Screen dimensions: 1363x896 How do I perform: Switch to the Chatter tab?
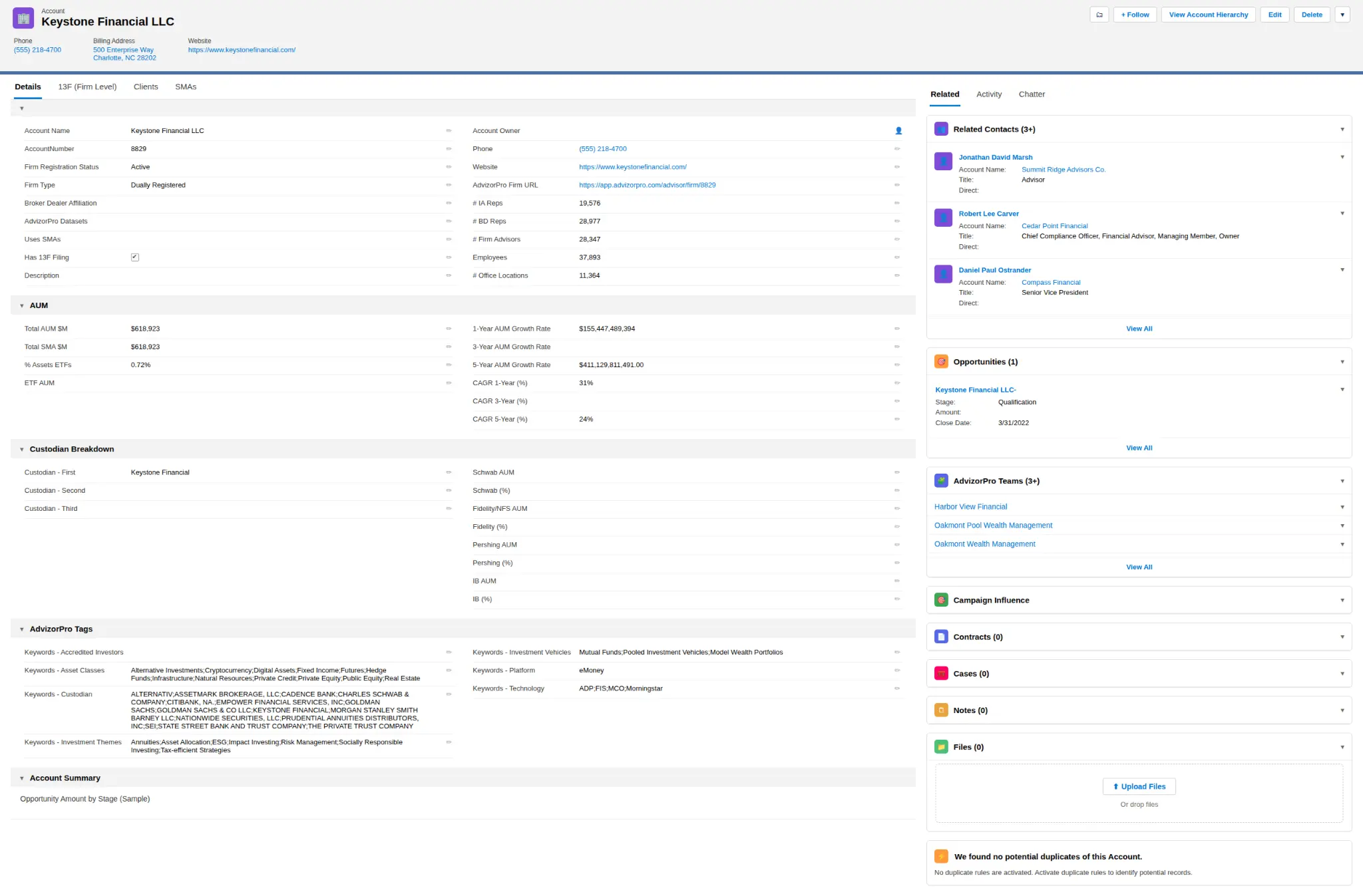(x=1032, y=94)
